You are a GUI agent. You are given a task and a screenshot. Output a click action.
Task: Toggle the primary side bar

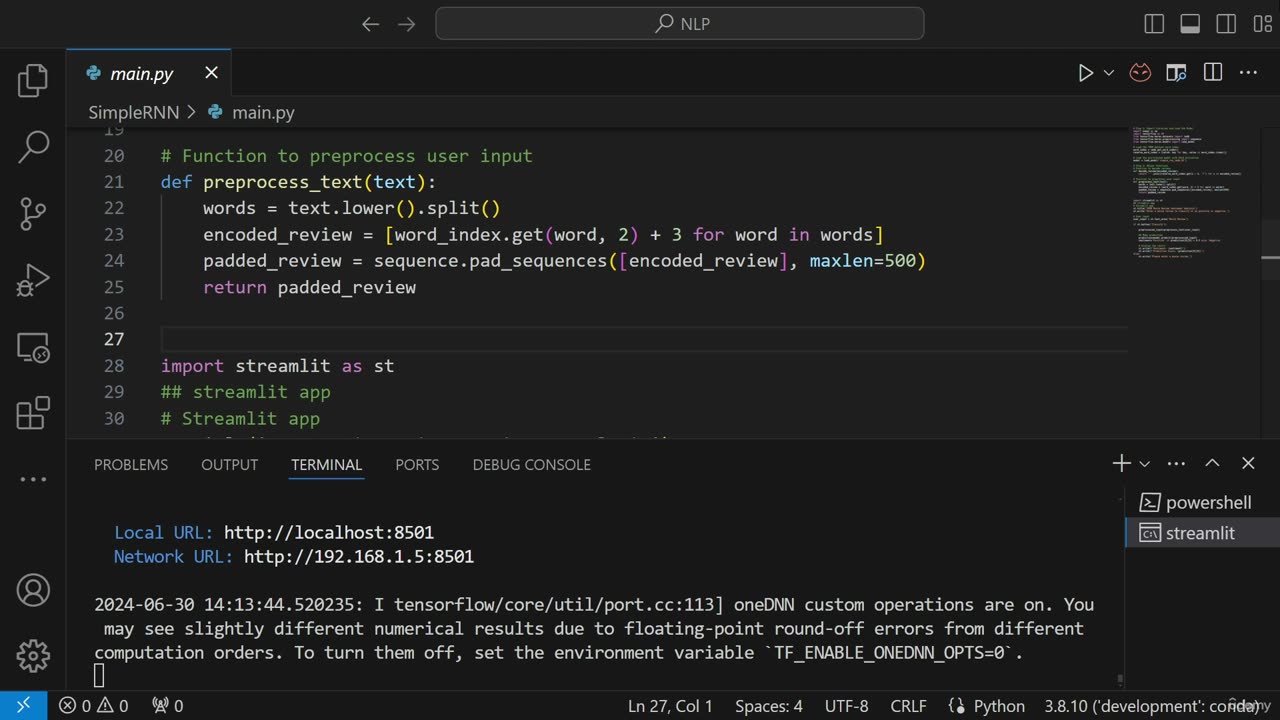(x=1154, y=24)
